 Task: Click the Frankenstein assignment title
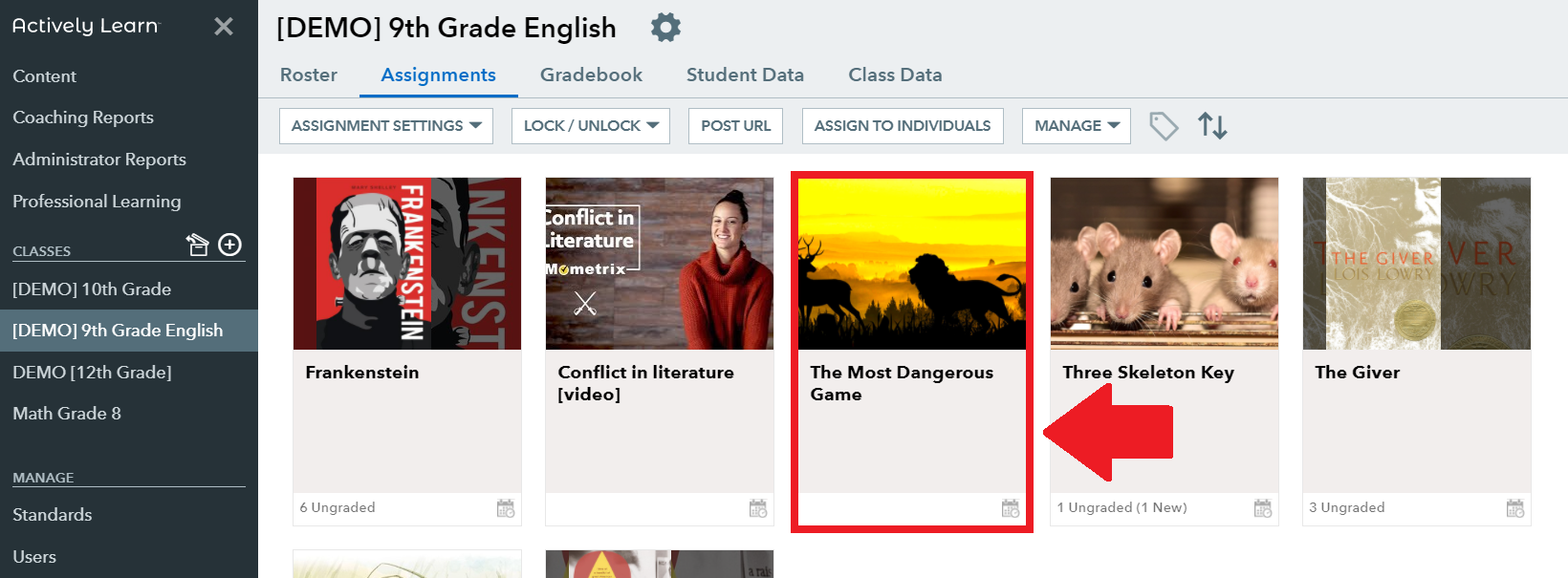tap(362, 373)
